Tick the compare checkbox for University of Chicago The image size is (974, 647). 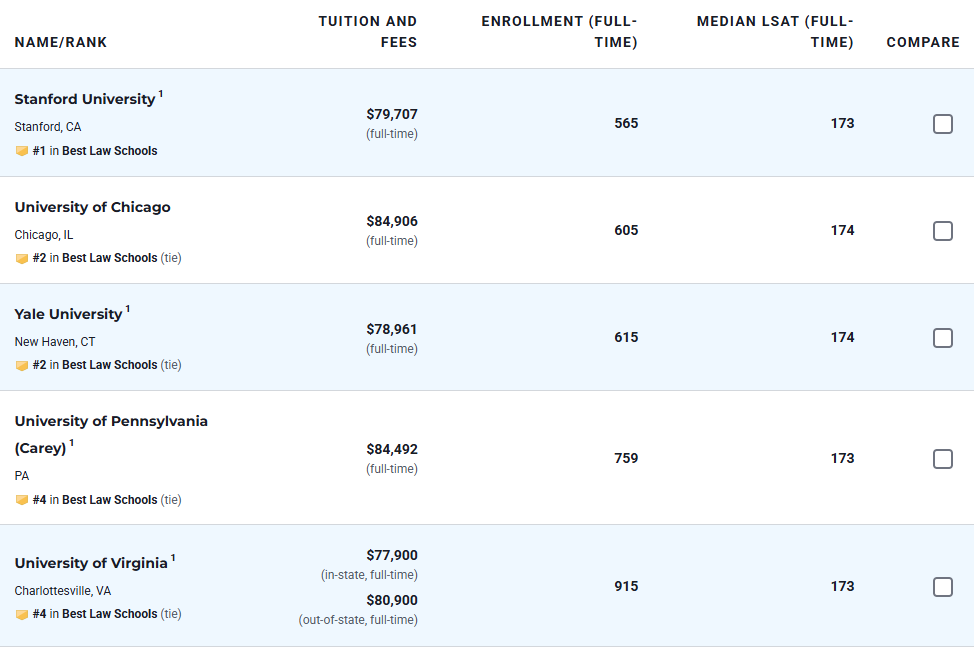coord(942,231)
